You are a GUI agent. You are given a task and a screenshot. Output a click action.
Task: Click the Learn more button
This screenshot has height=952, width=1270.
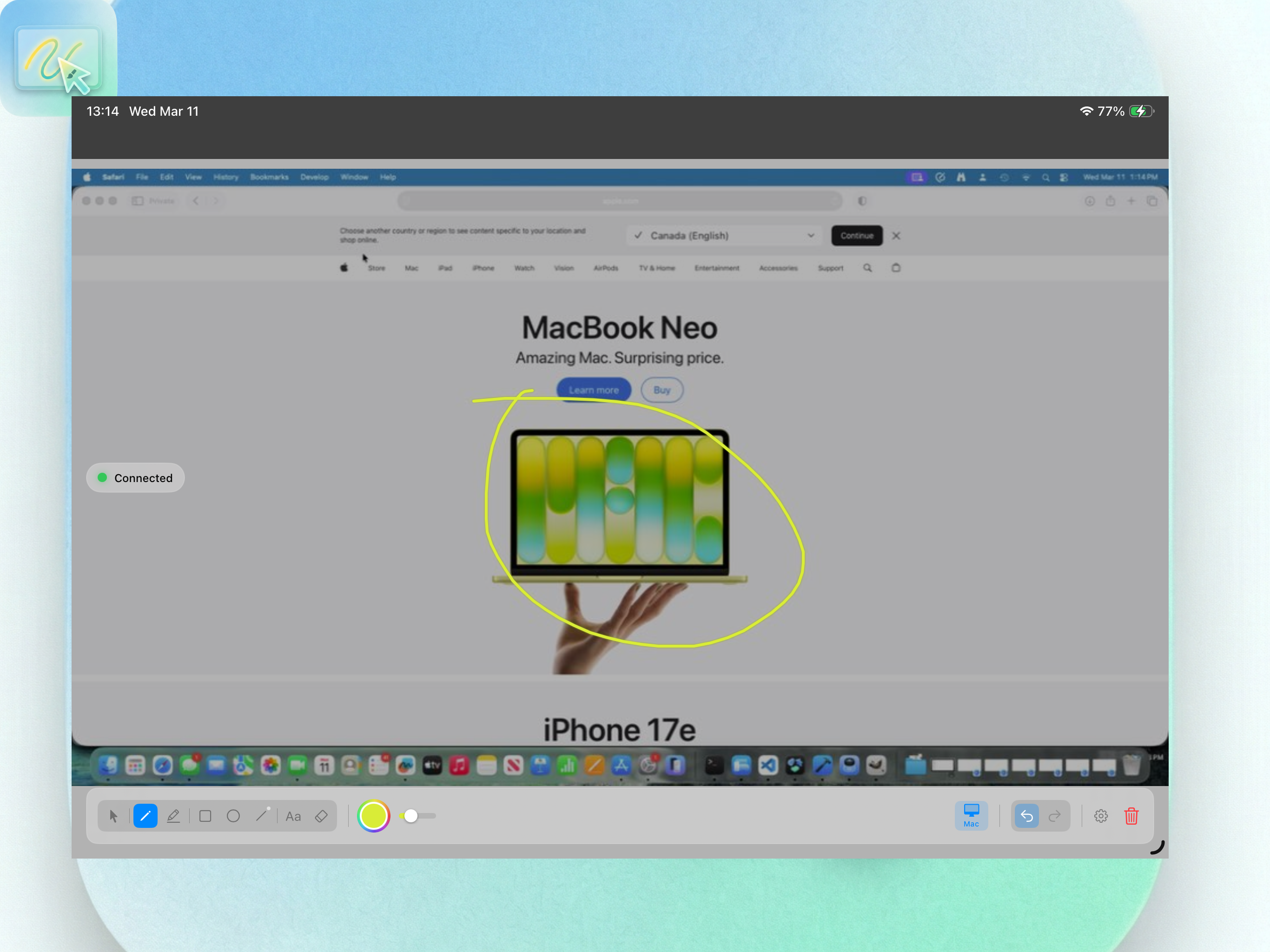[x=594, y=390]
